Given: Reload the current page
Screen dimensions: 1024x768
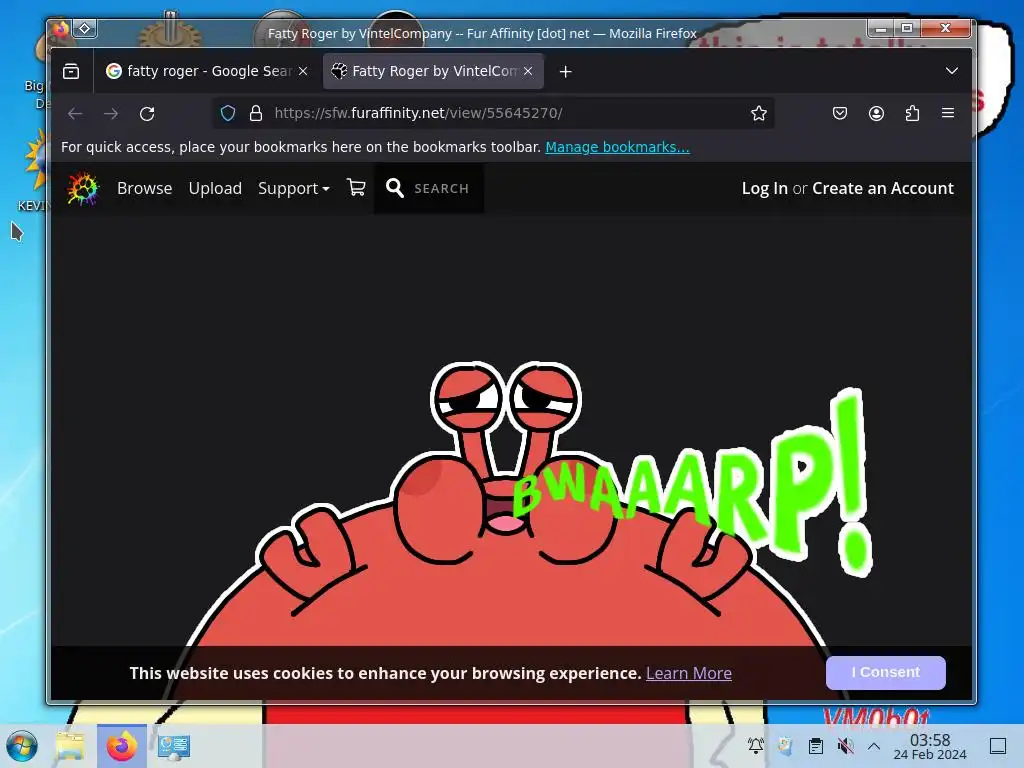Looking at the screenshot, I should point(147,114).
